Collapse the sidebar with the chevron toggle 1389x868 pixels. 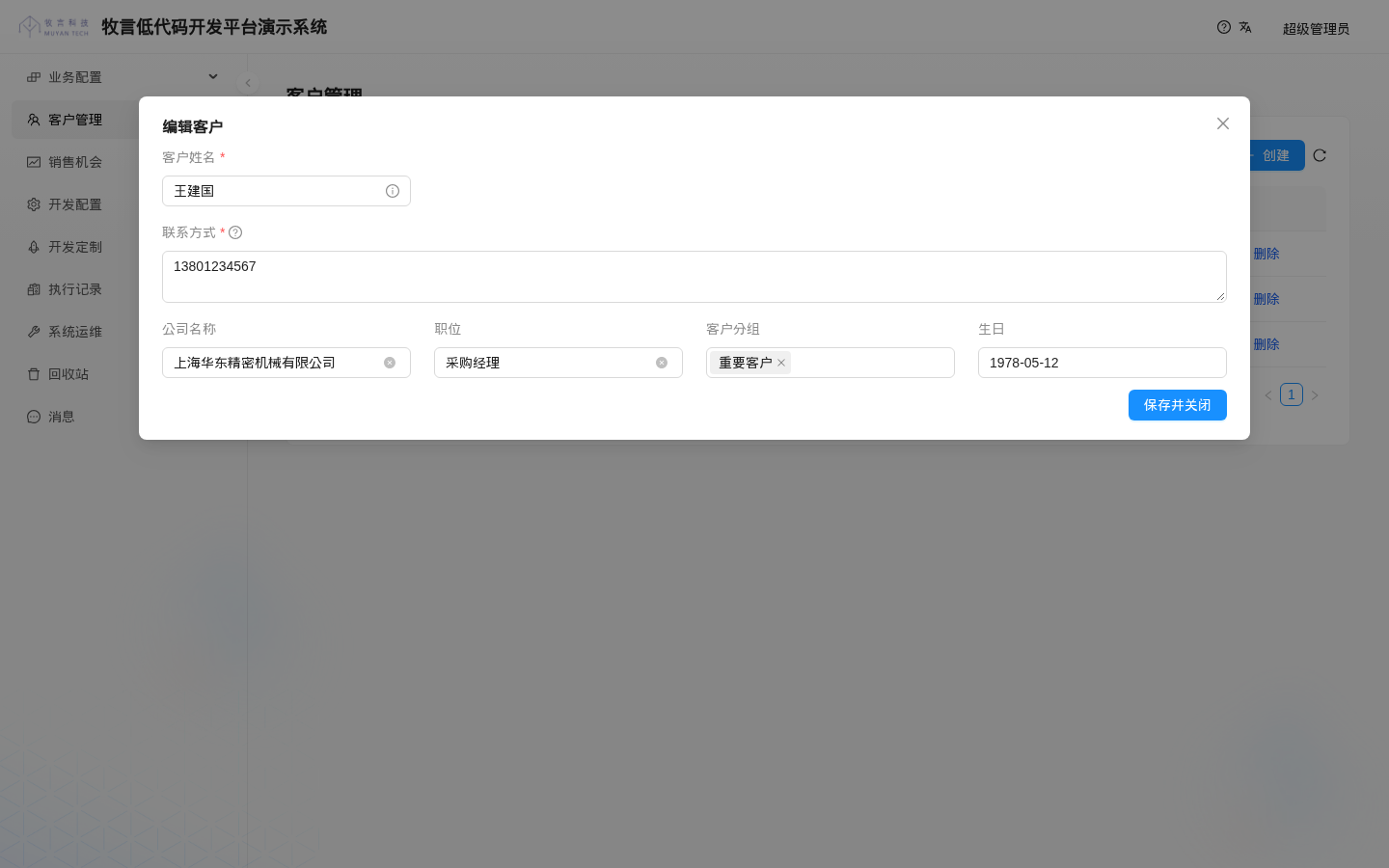click(248, 83)
